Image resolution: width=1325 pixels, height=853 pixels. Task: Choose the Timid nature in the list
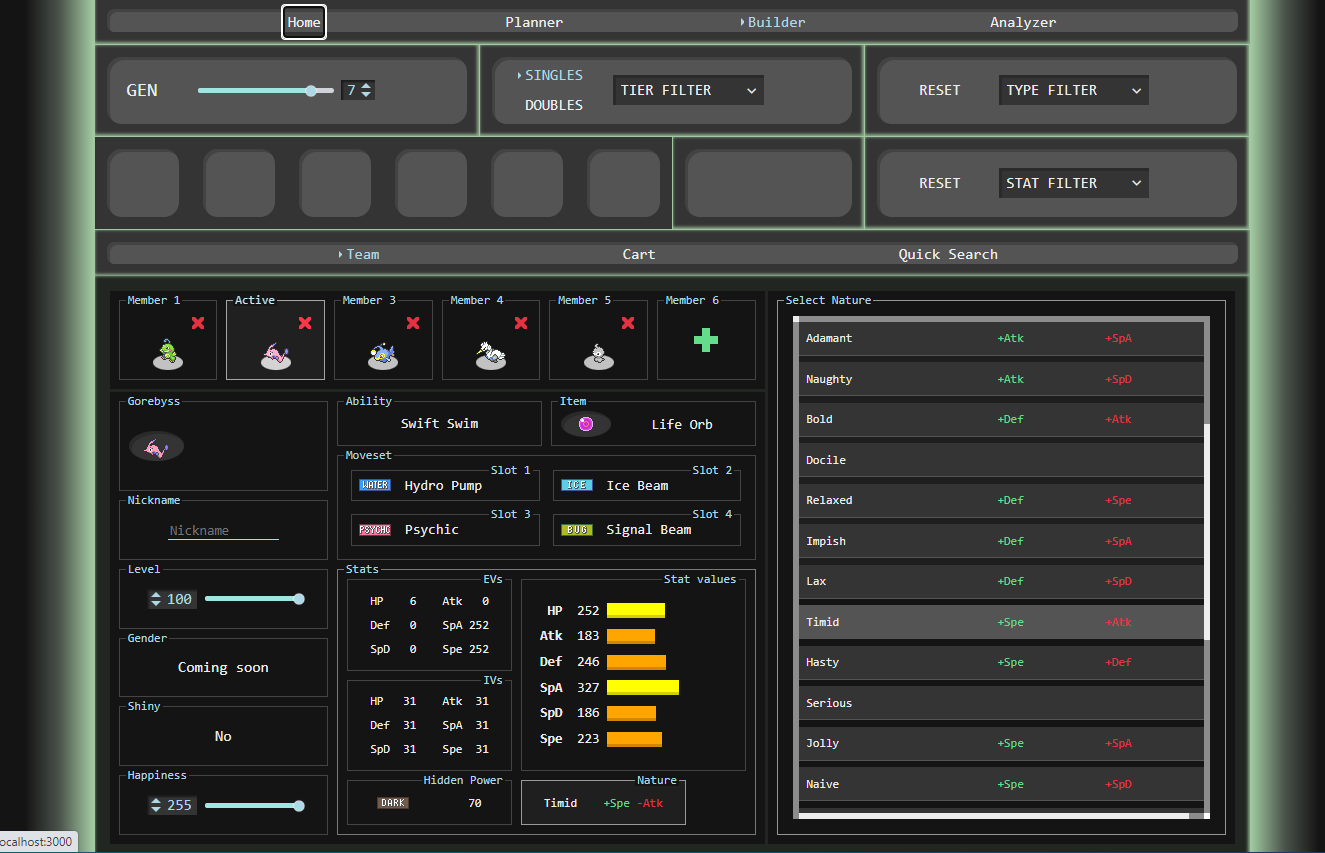tap(1001, 622)
